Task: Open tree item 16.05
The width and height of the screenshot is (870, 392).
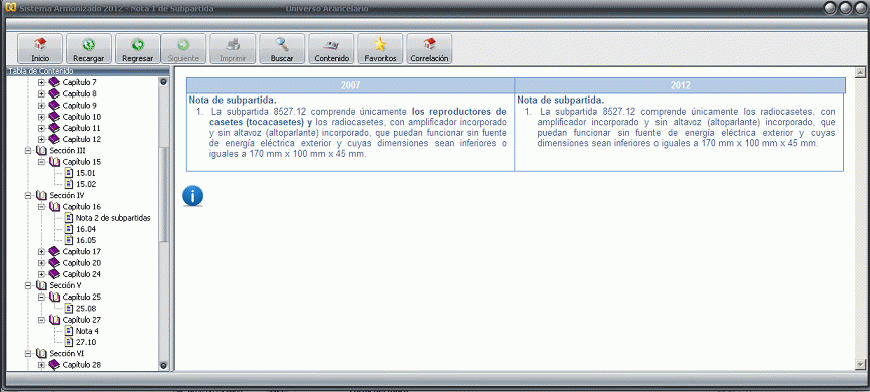Action: pos(86,240)
